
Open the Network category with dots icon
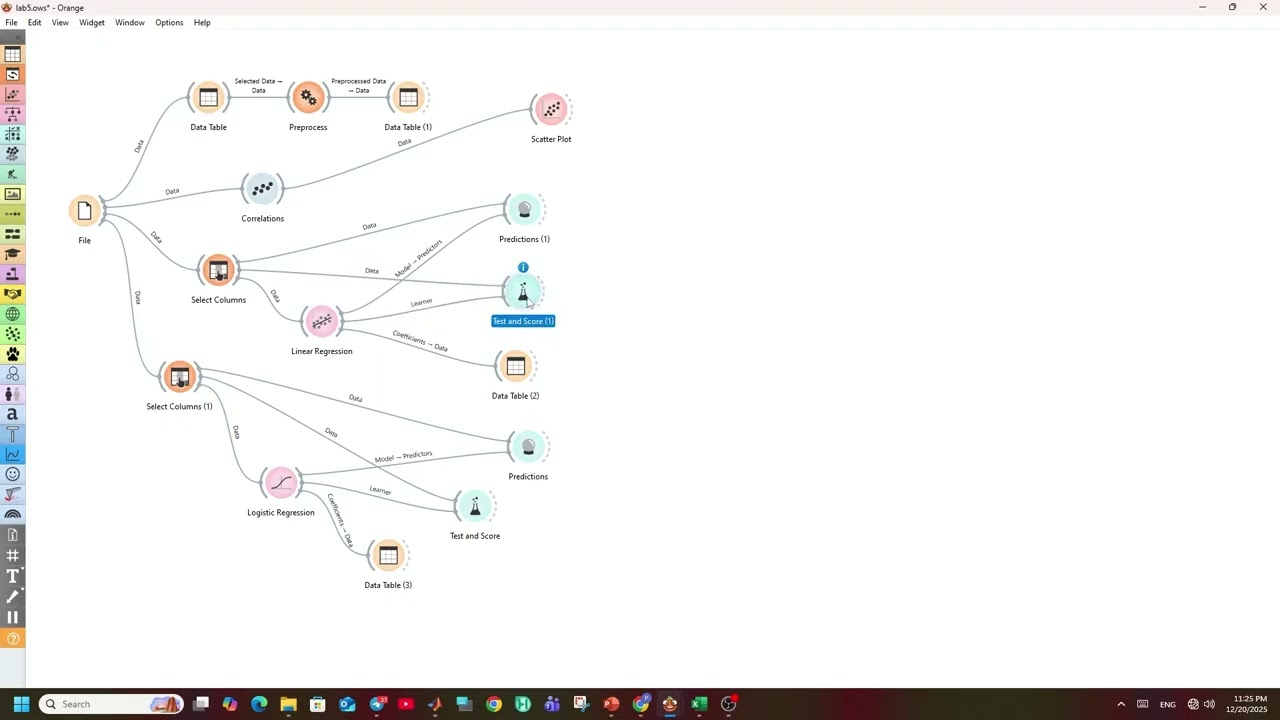click(13, 335)
